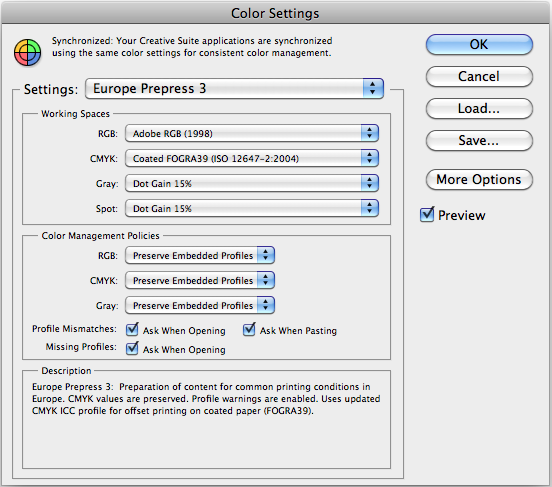
Task: Click the Color Settings title bar
Action: point(275,13)
